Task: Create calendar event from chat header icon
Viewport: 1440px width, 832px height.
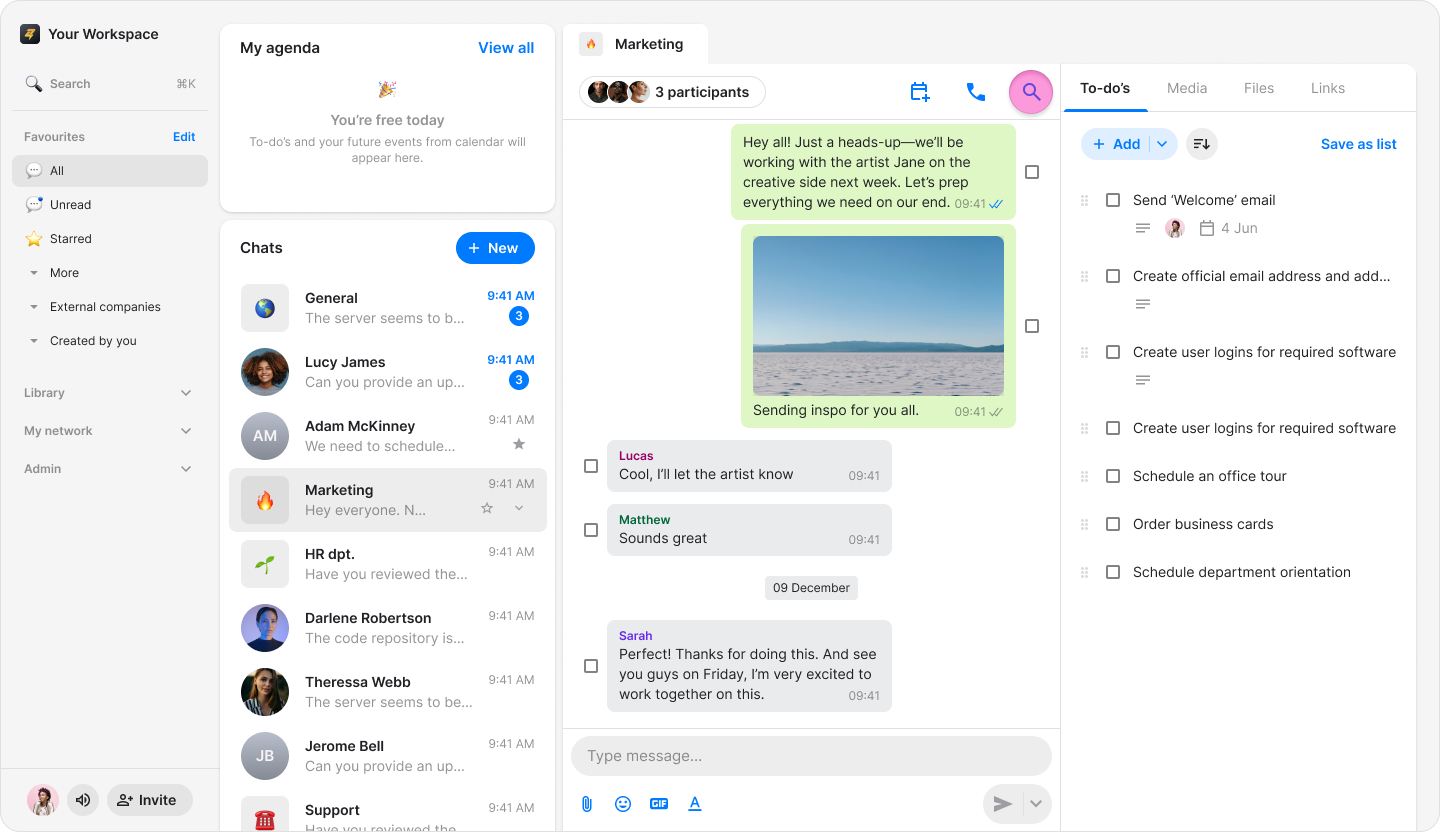Action: 920,92
